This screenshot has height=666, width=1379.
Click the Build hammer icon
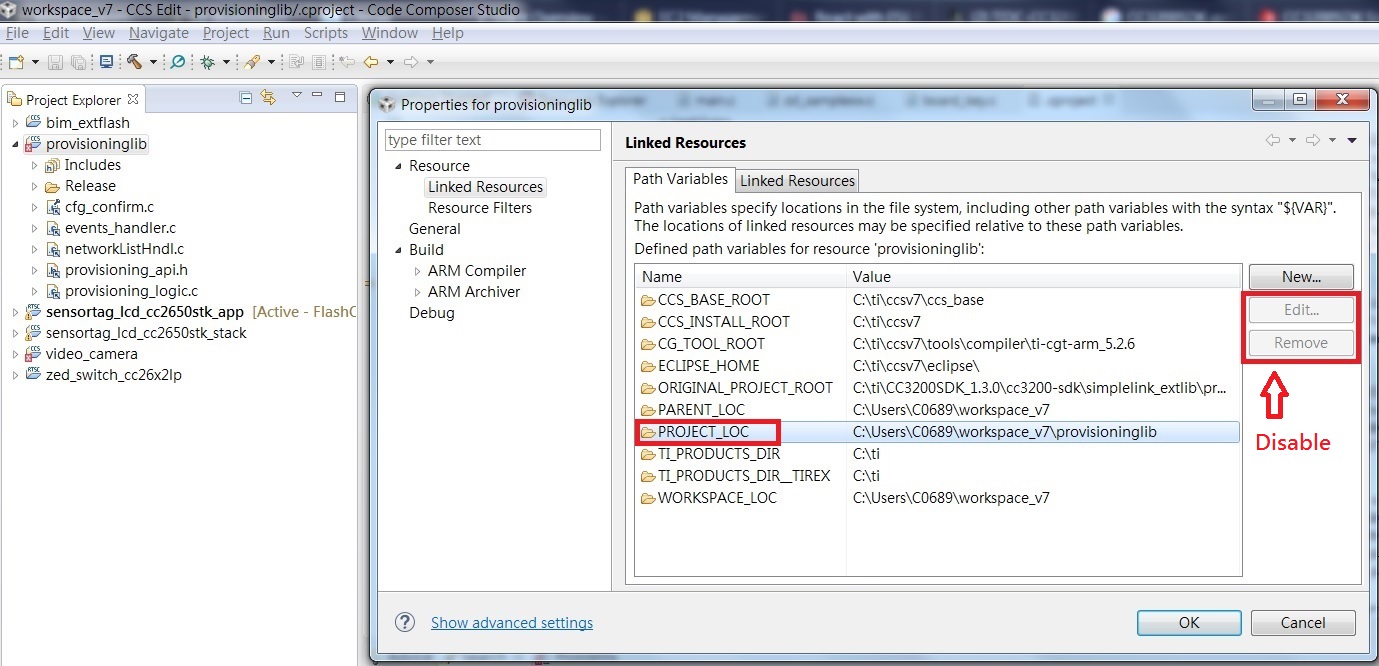pyautogui.click(x=135, y=62)
